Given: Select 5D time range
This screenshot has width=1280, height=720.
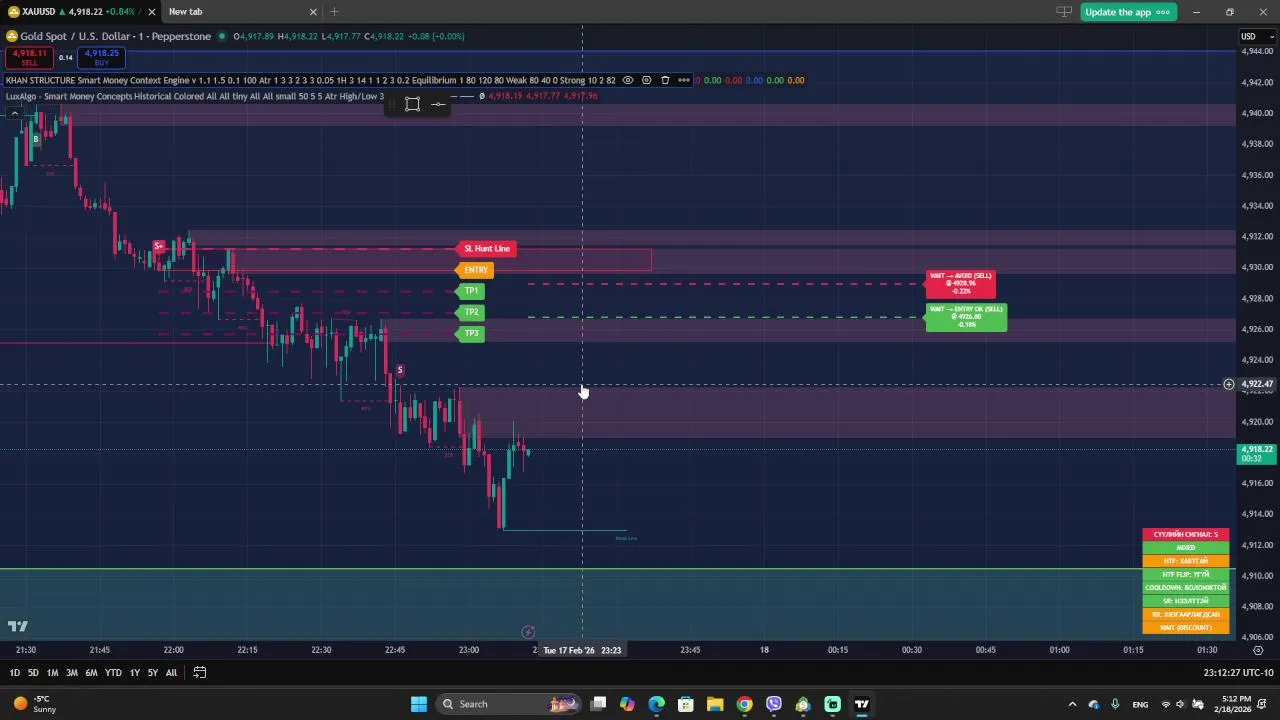Looking at the screenshot, I should click(x=33, y=673).
